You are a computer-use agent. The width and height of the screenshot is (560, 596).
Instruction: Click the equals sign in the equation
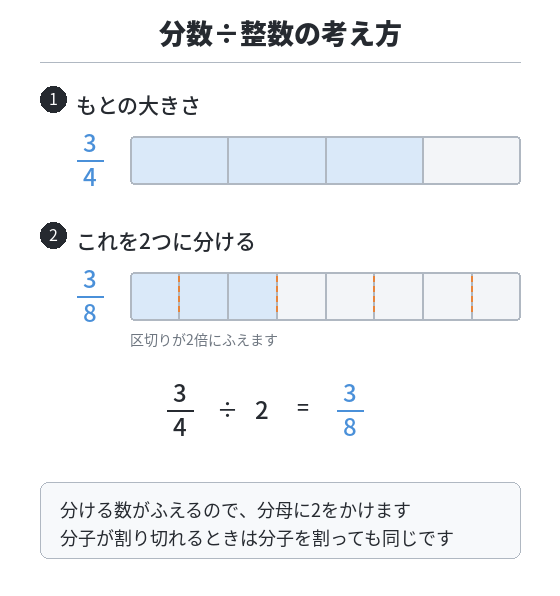[x=303, y=408]
